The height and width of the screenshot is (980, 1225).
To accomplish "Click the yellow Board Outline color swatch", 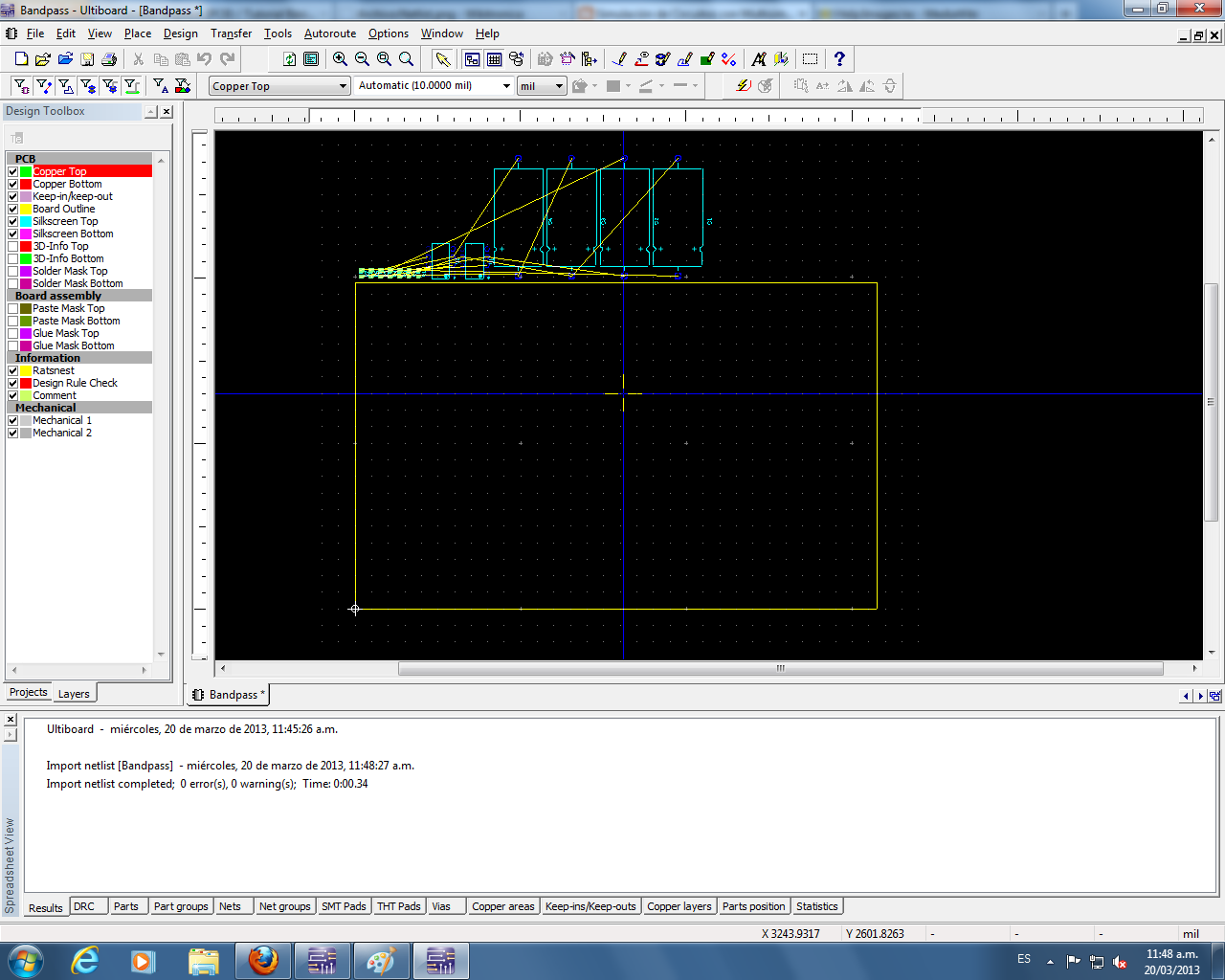I will [26, 209].
